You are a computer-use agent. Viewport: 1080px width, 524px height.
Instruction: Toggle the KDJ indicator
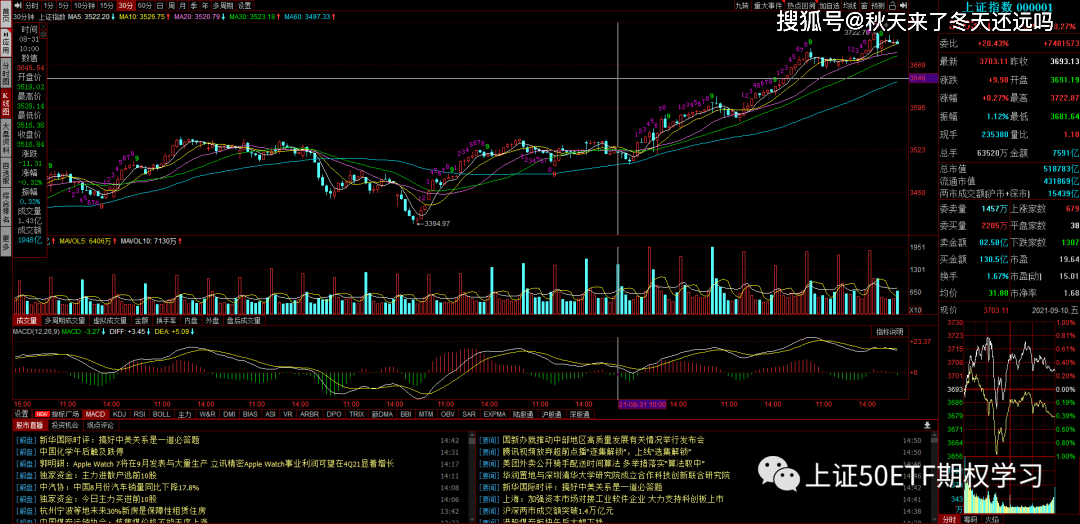[x=120, y=413]
